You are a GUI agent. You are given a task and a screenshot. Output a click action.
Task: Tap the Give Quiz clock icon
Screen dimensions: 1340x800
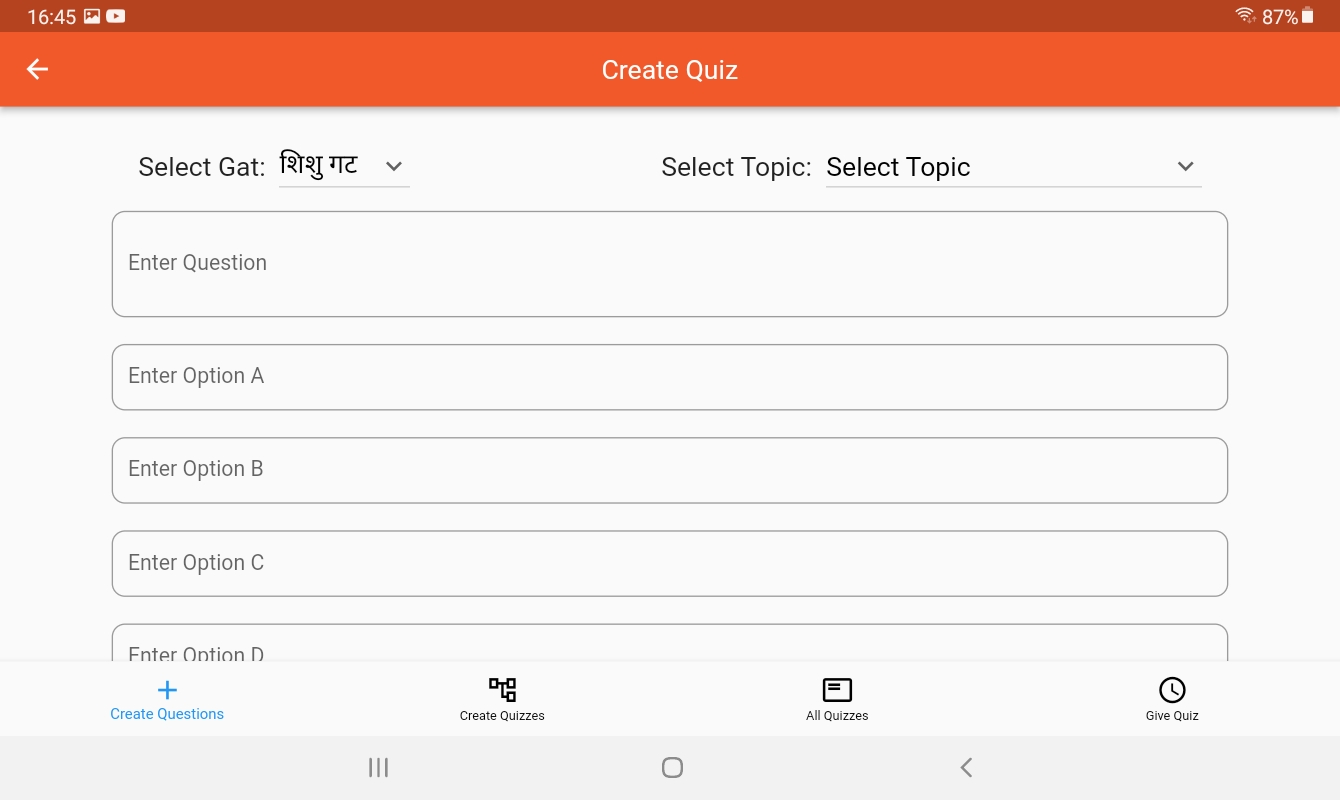[x=1172, y=689]
